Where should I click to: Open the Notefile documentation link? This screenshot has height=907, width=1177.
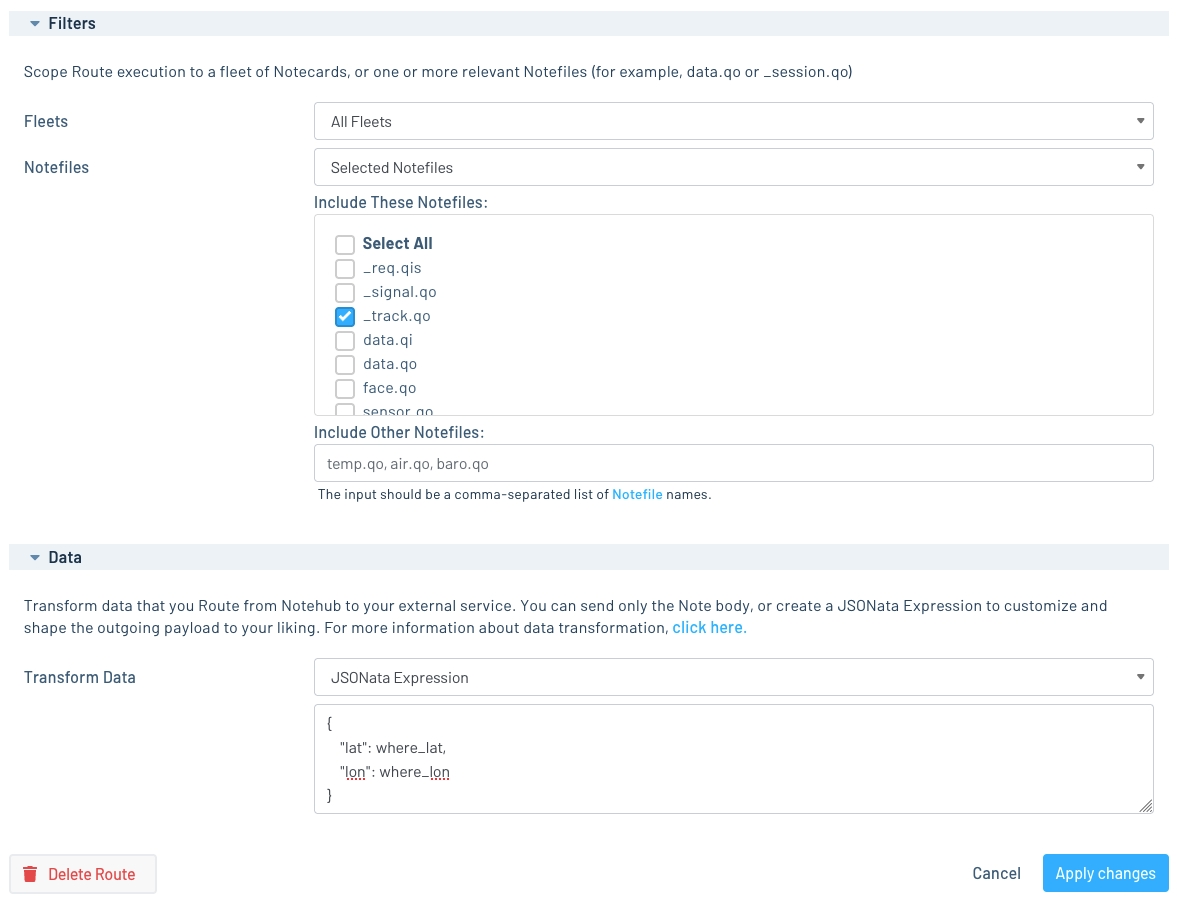(637, 494)
